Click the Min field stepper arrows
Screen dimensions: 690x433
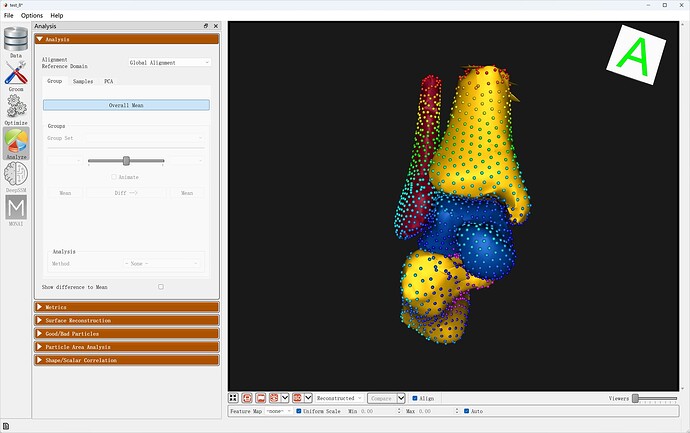point(399,411)
